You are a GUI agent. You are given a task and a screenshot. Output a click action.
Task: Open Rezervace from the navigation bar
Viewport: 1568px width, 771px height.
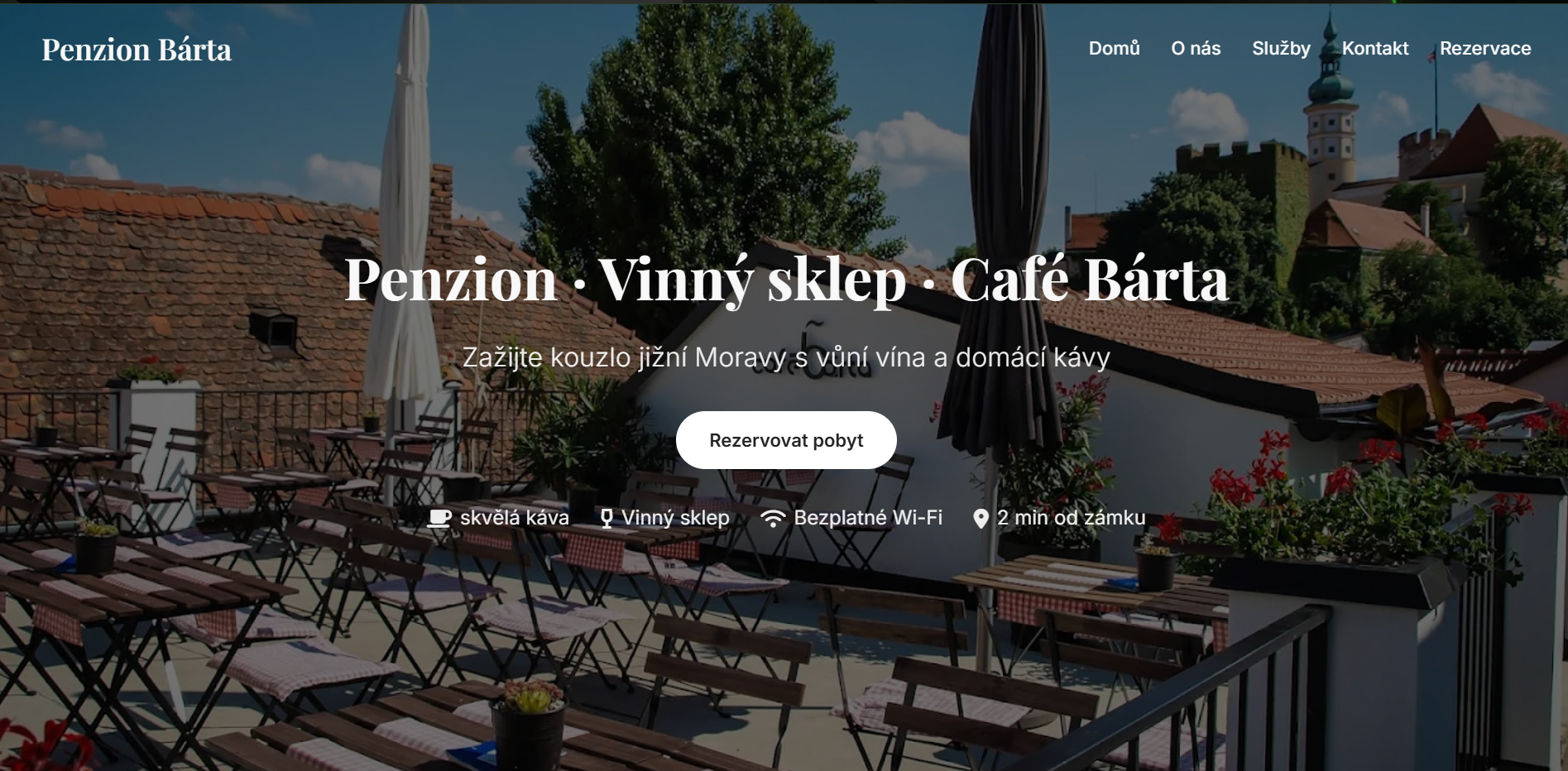(x=1485, y=48)
